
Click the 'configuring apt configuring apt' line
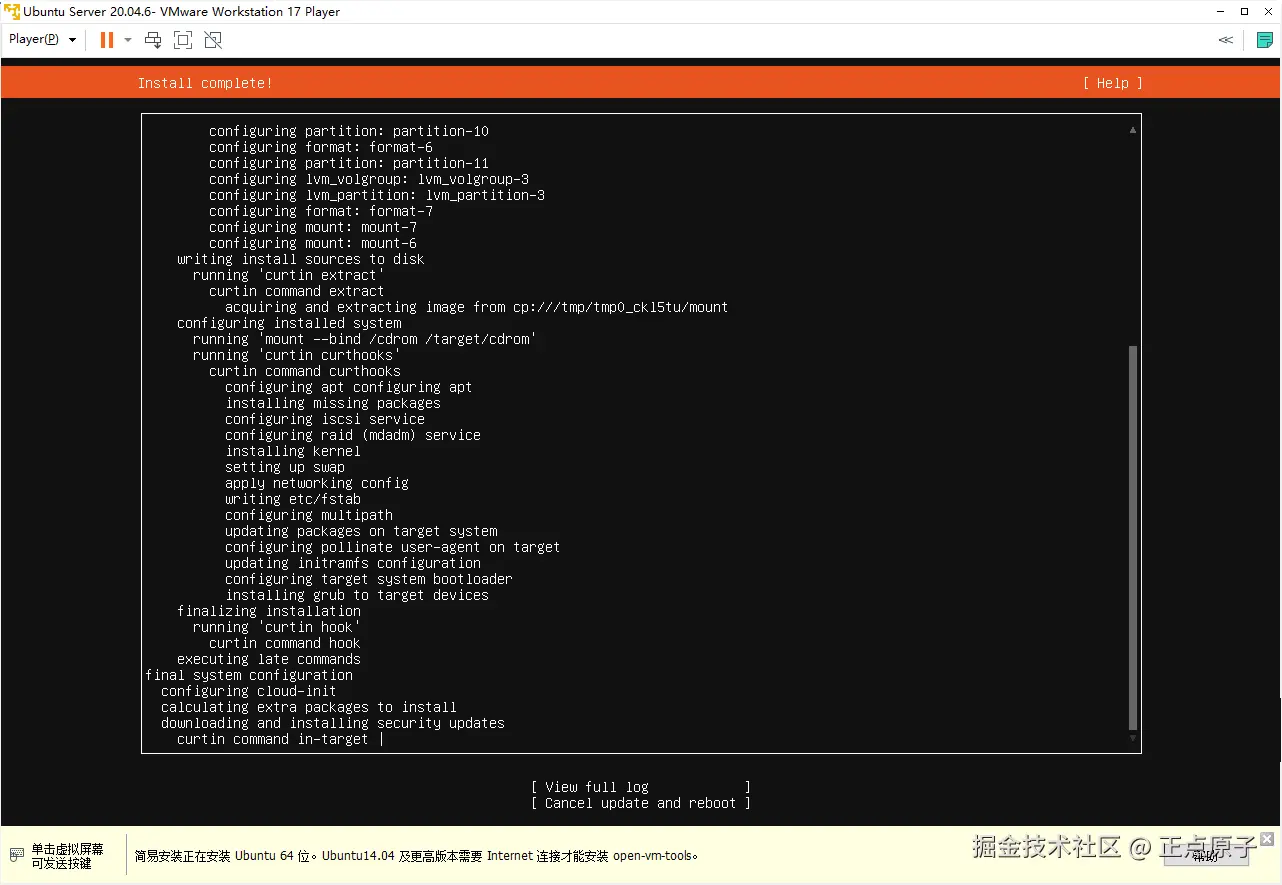pos(349,387)
